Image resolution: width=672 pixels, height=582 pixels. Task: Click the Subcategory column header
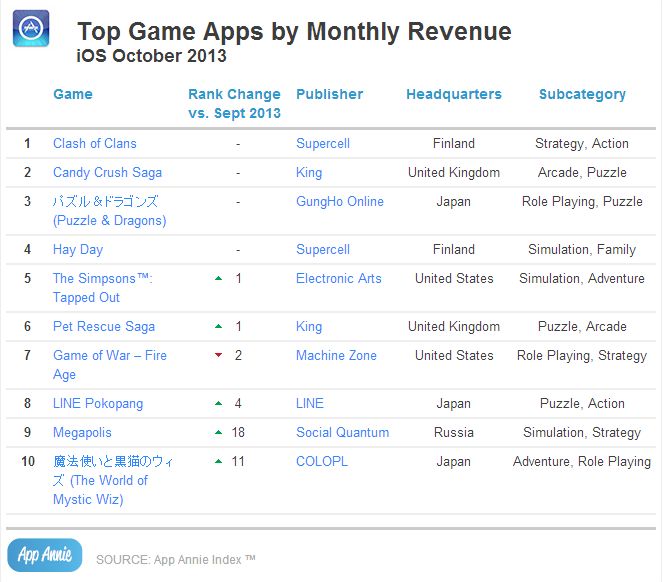point(582,94)
